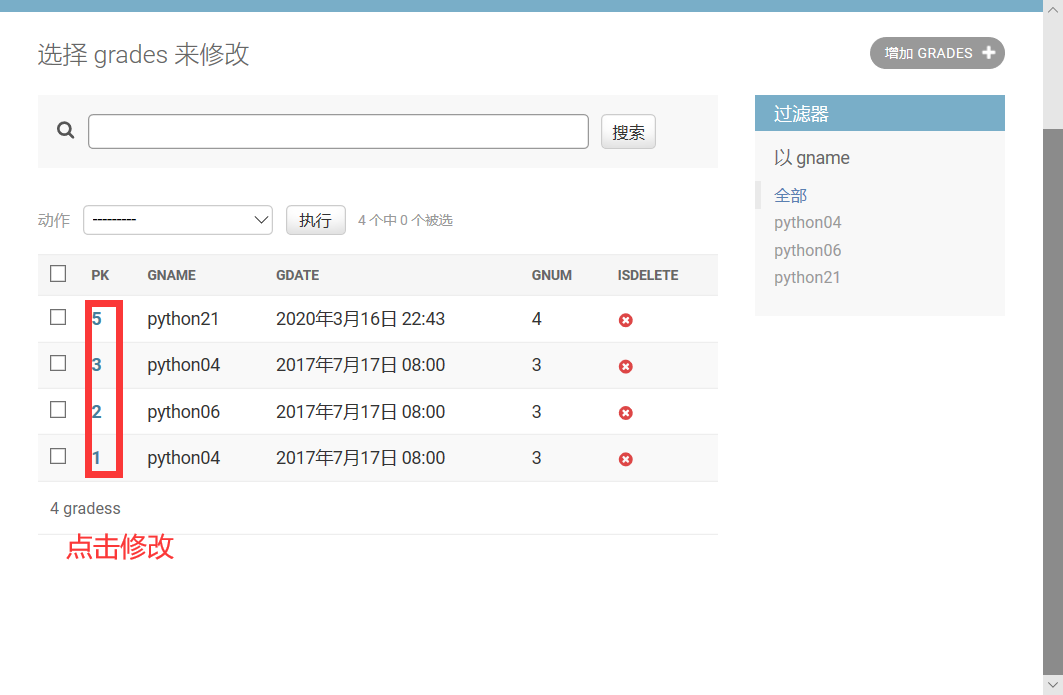Open grade record with PK 2
Image resolution: width=1063 pixels, height=695 pixels.
(x=97, y=412)
